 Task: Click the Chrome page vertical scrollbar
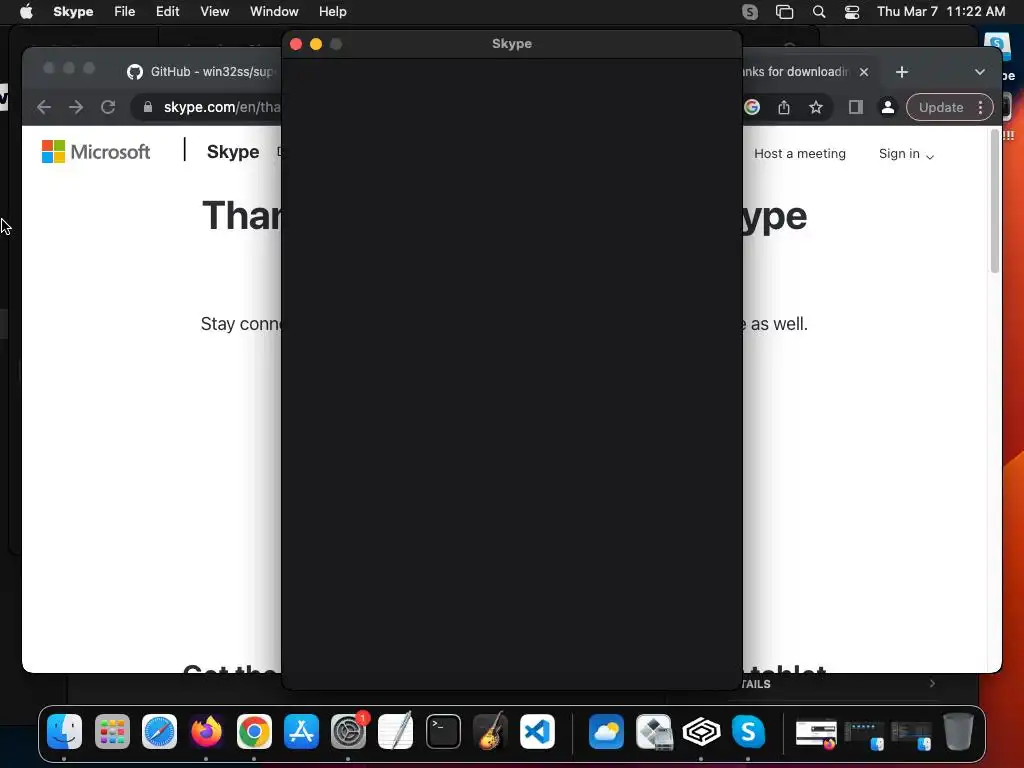coord(995,202)
